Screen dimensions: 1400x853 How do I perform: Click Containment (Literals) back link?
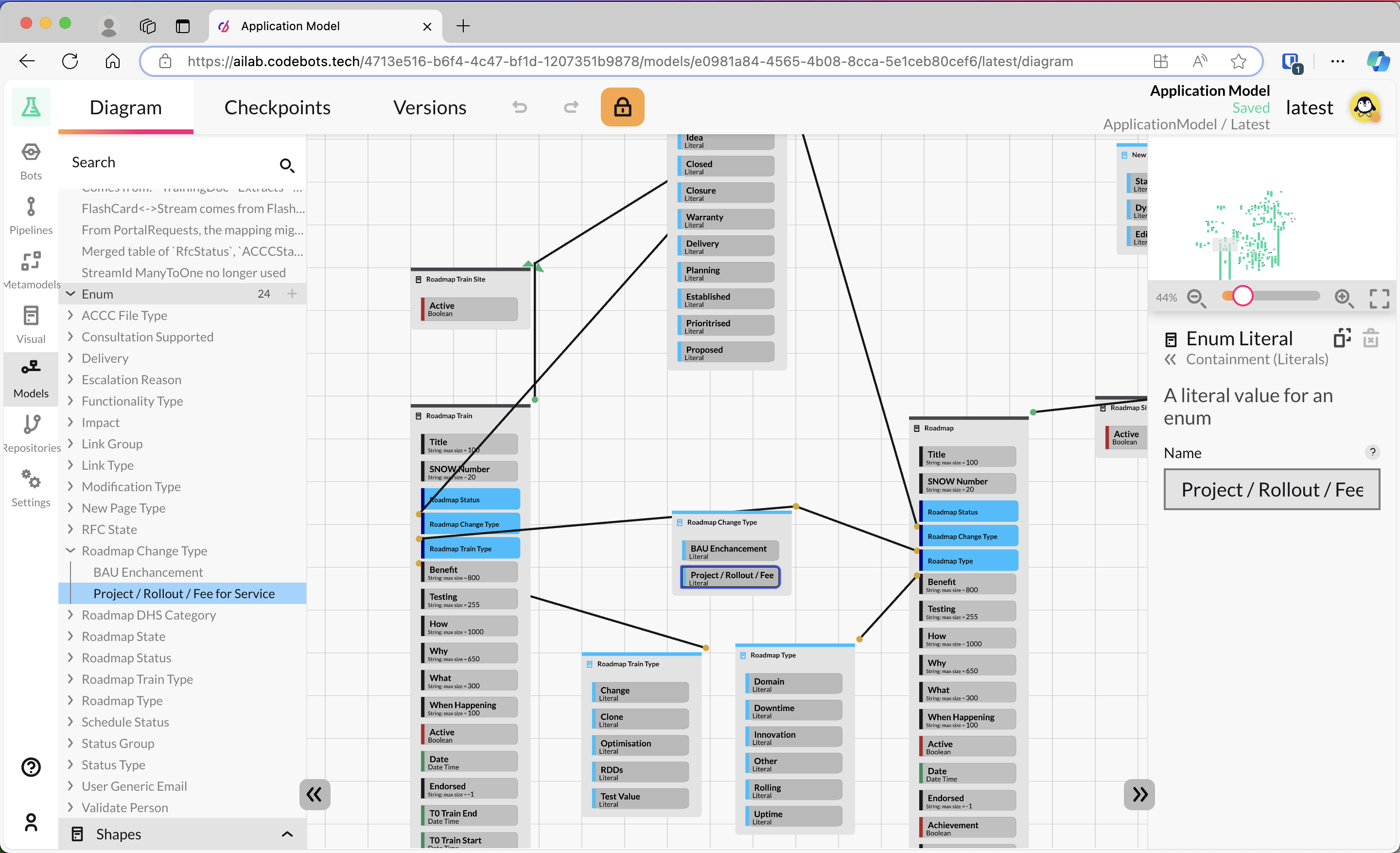point(1256,359)
